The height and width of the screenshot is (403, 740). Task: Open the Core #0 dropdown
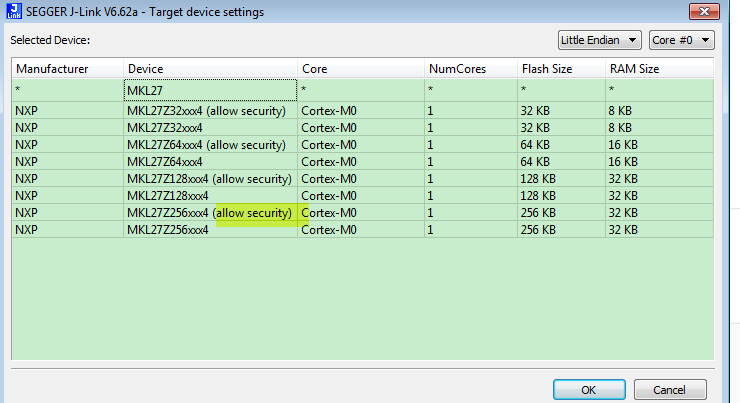682,41
